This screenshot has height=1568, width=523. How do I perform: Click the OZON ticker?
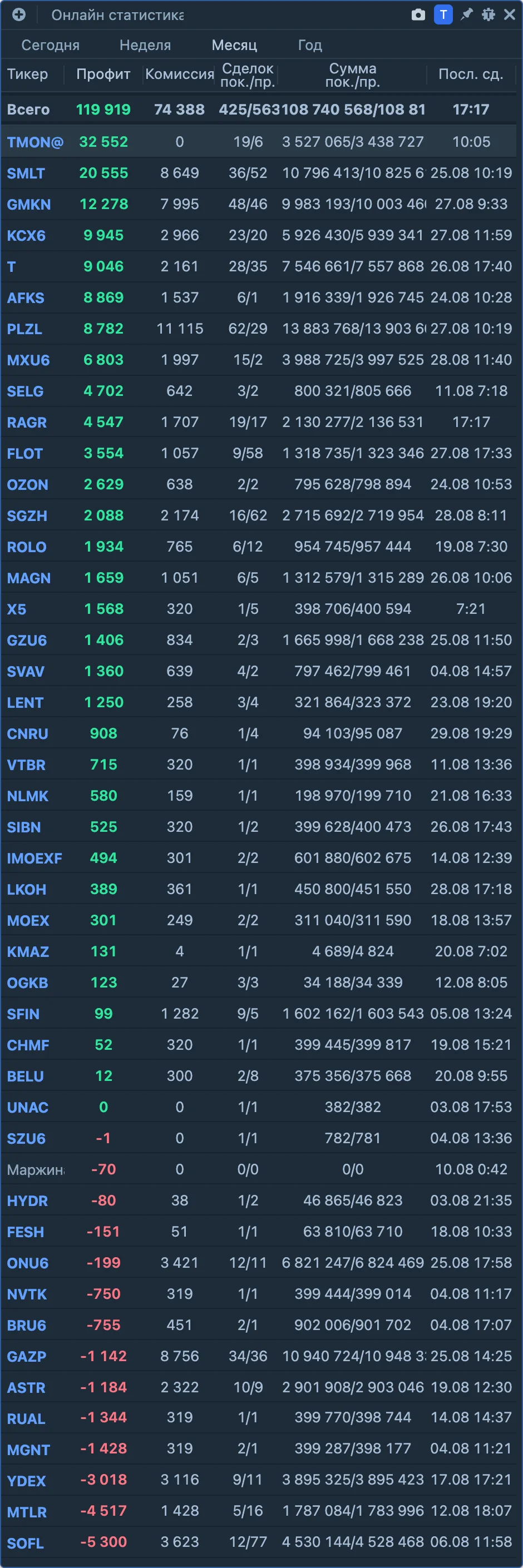[27, 485]
